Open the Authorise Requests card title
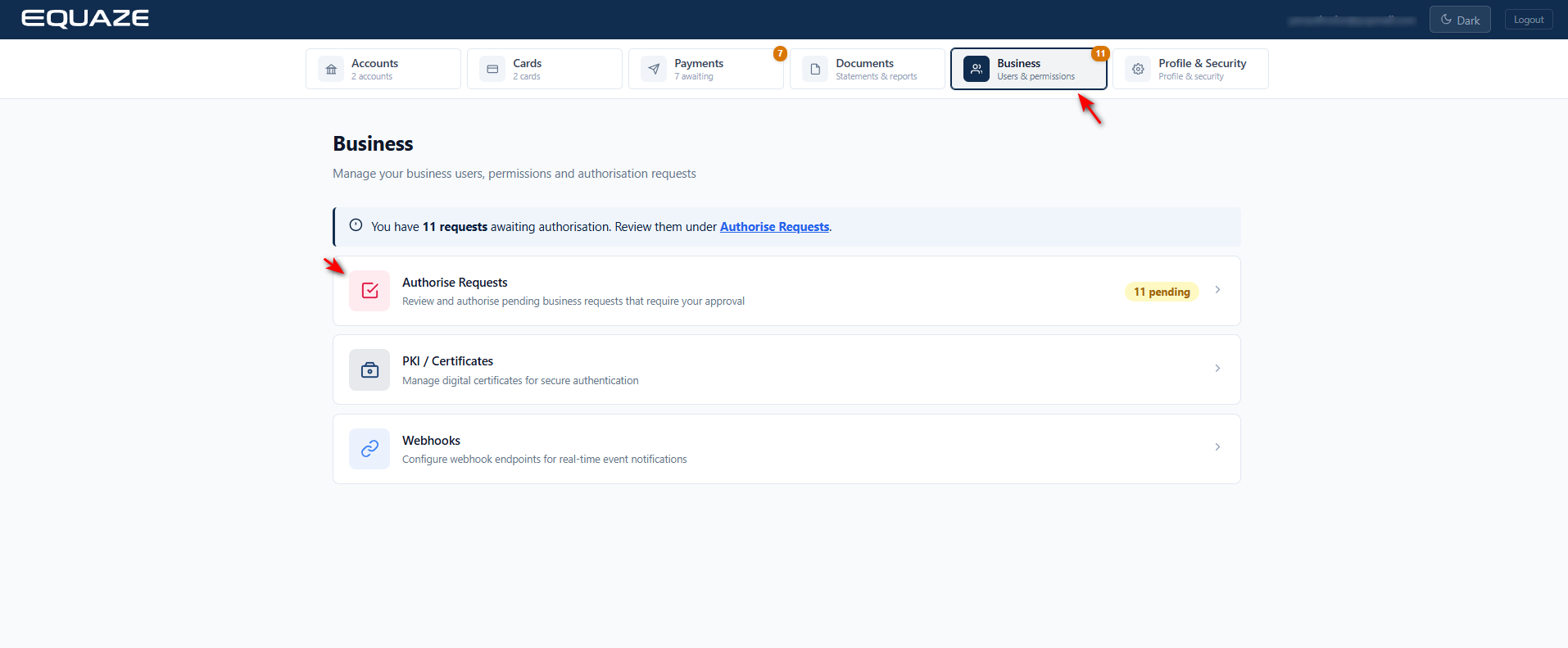Screen dimensions: 1568x648 (455, 283)
